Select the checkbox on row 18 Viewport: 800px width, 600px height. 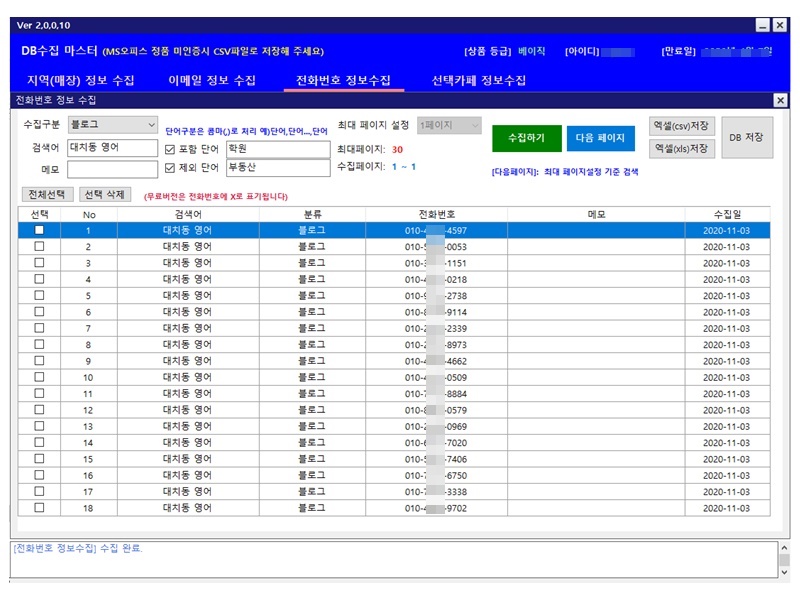(39, 508)
